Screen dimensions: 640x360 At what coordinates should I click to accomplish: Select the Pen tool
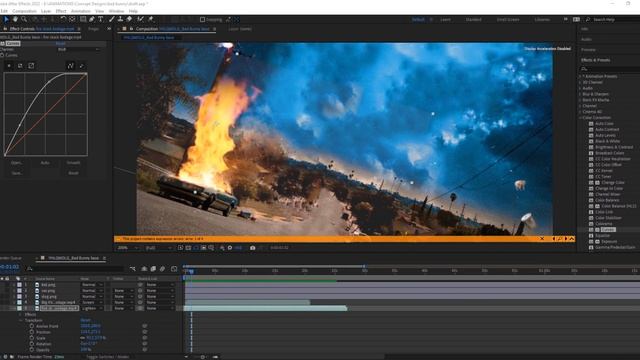pos(92,19)
